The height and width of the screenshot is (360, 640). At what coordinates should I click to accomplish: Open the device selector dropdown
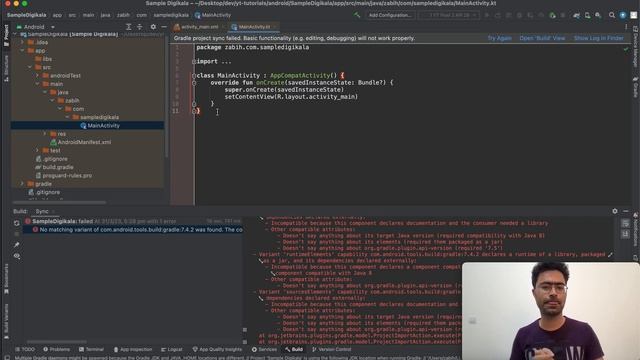point(449,15)
